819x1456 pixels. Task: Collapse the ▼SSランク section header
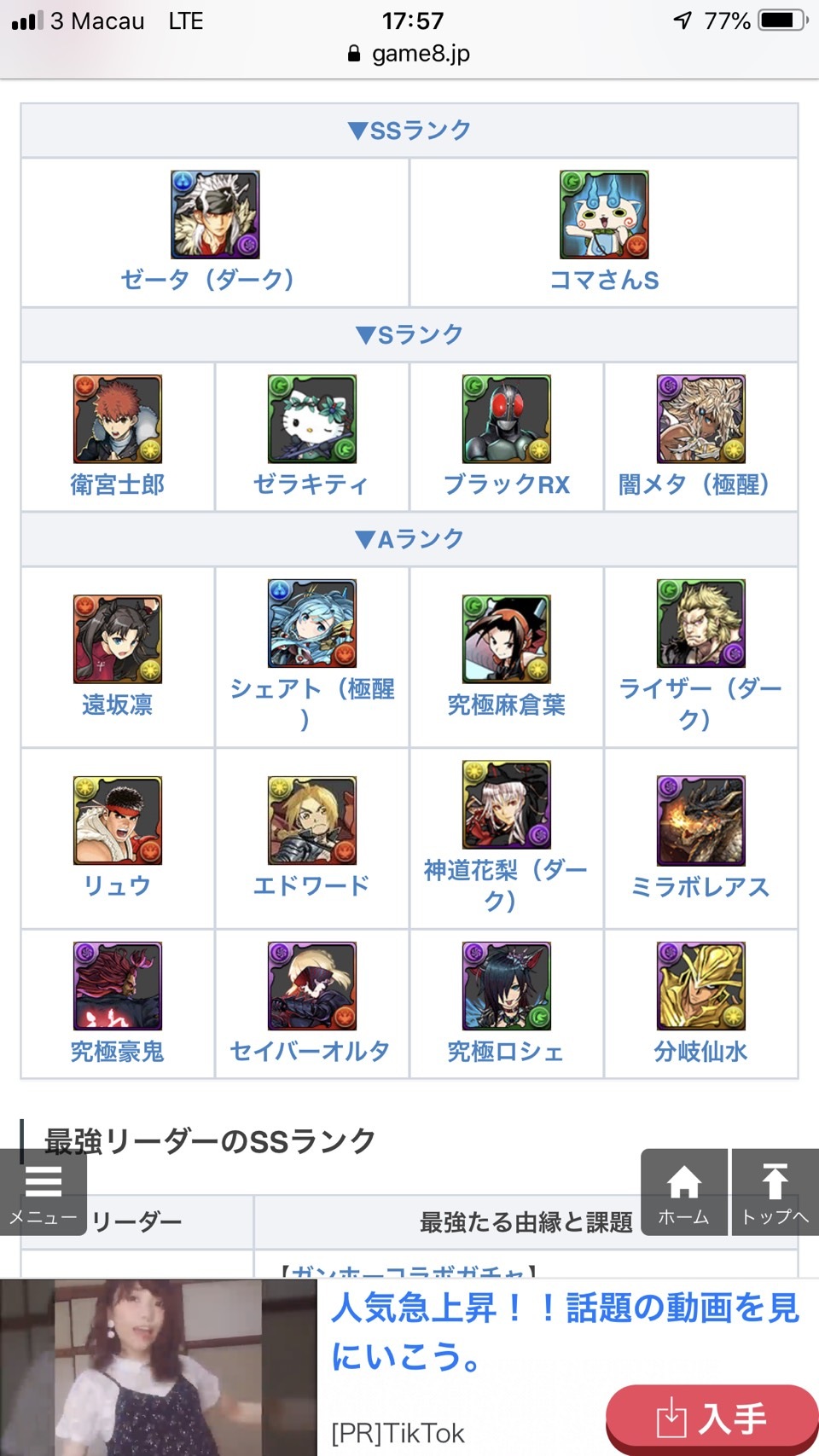(409, 131)
